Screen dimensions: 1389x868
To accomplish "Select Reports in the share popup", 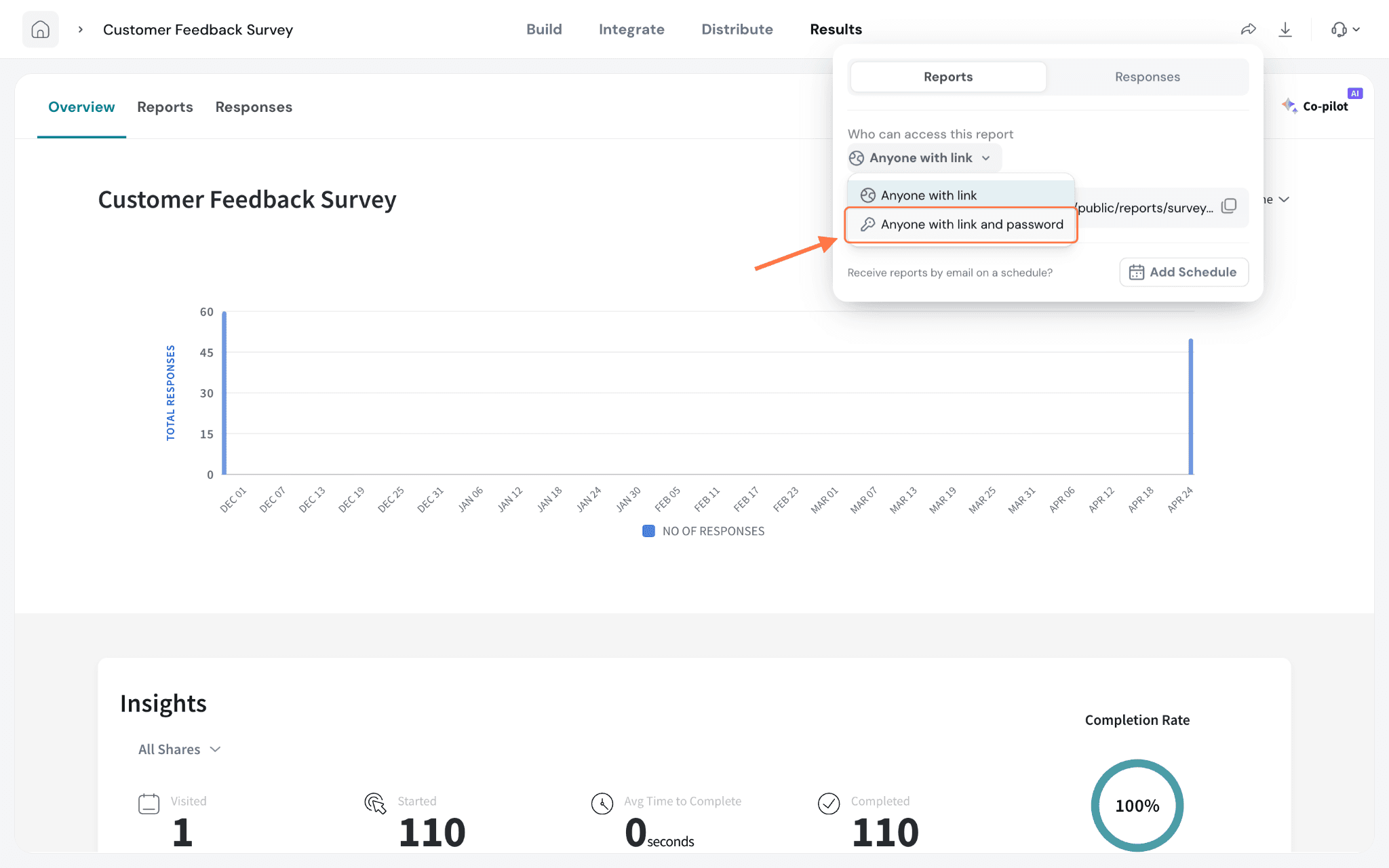I will coord(948,77).
